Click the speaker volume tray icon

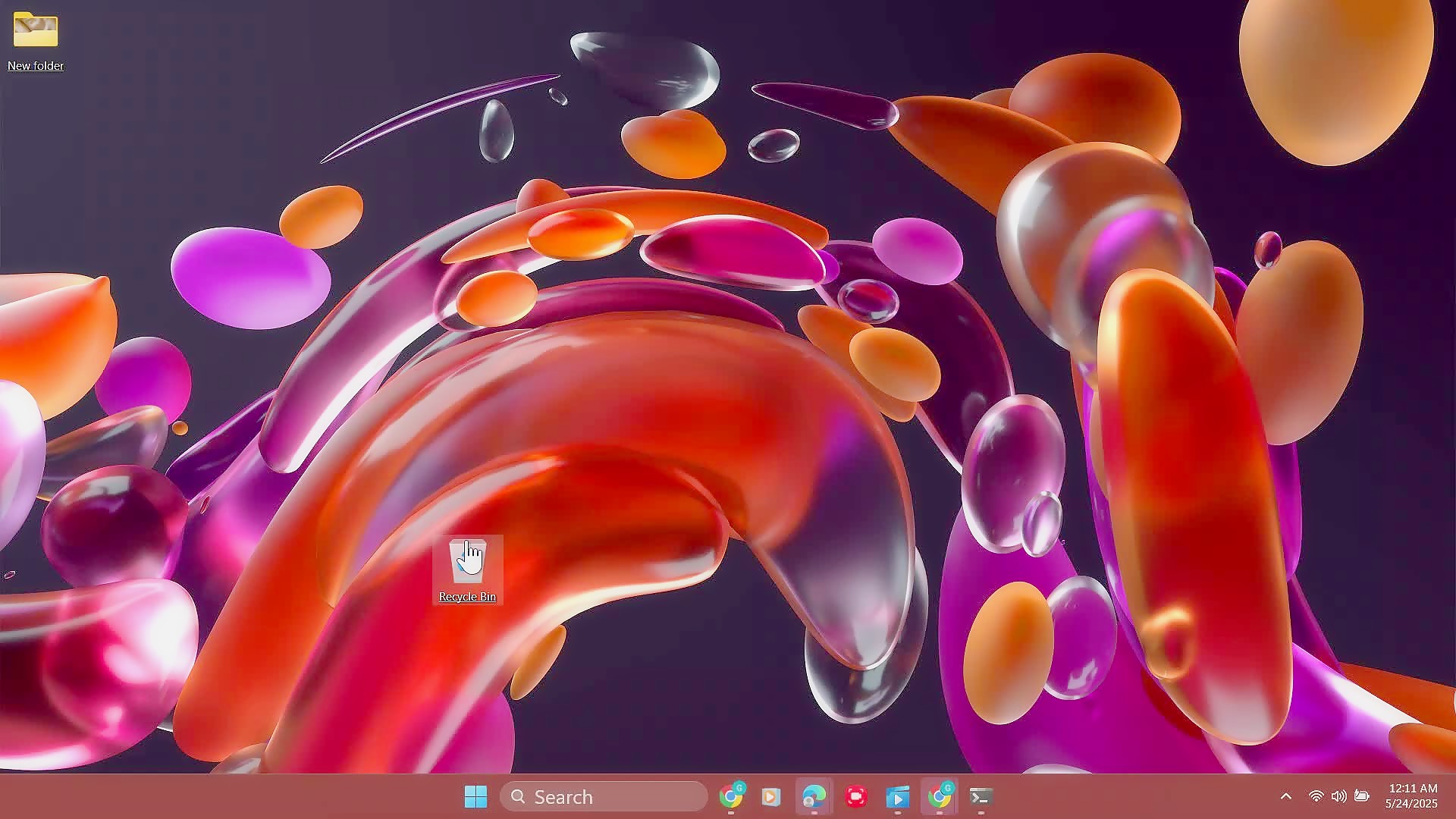pyautogui.click(x=1339, y=796)
